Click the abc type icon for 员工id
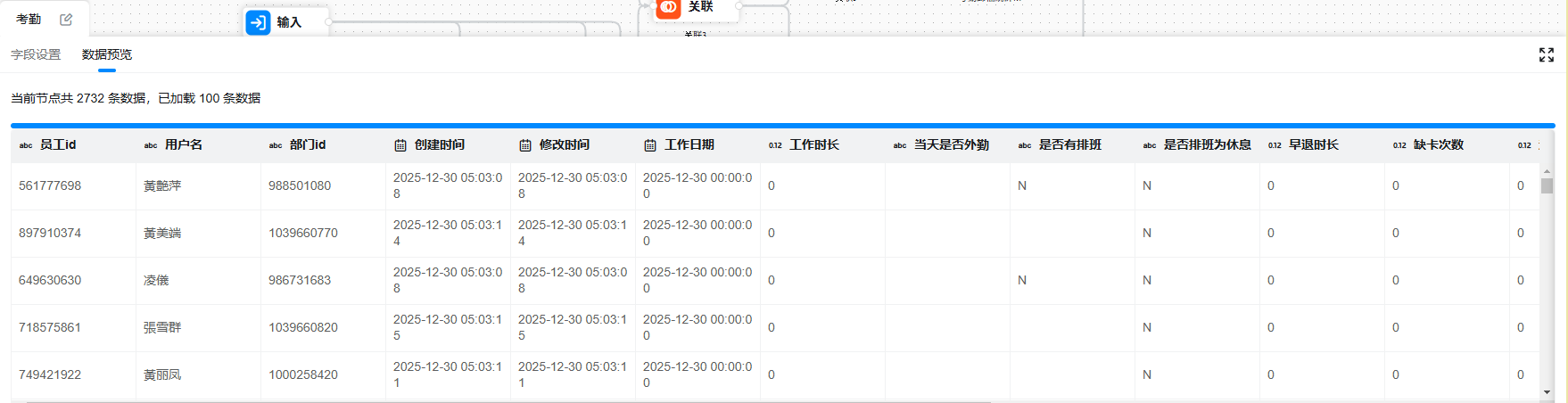 coord(26,145)
